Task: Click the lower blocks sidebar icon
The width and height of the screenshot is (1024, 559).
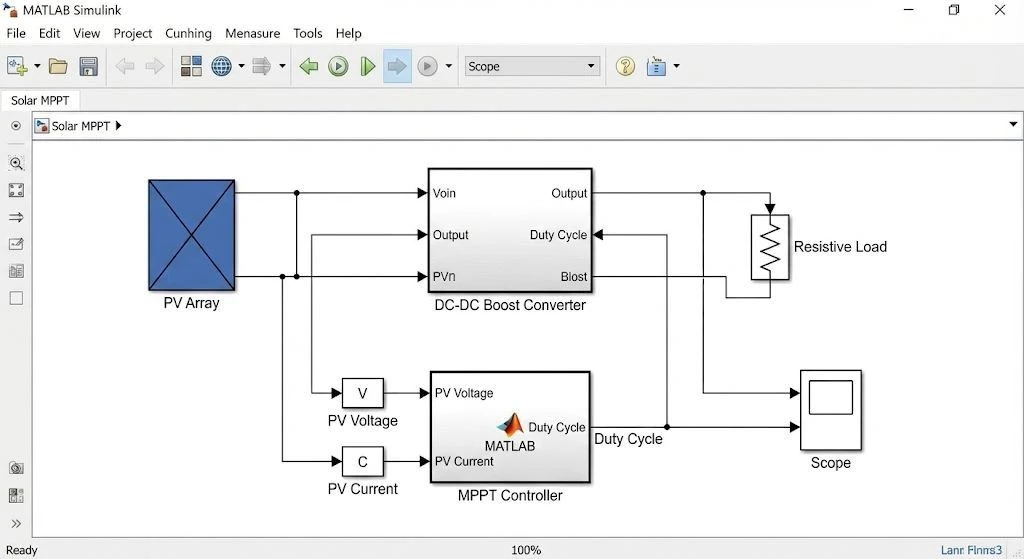Action: (x=16, y=496)
